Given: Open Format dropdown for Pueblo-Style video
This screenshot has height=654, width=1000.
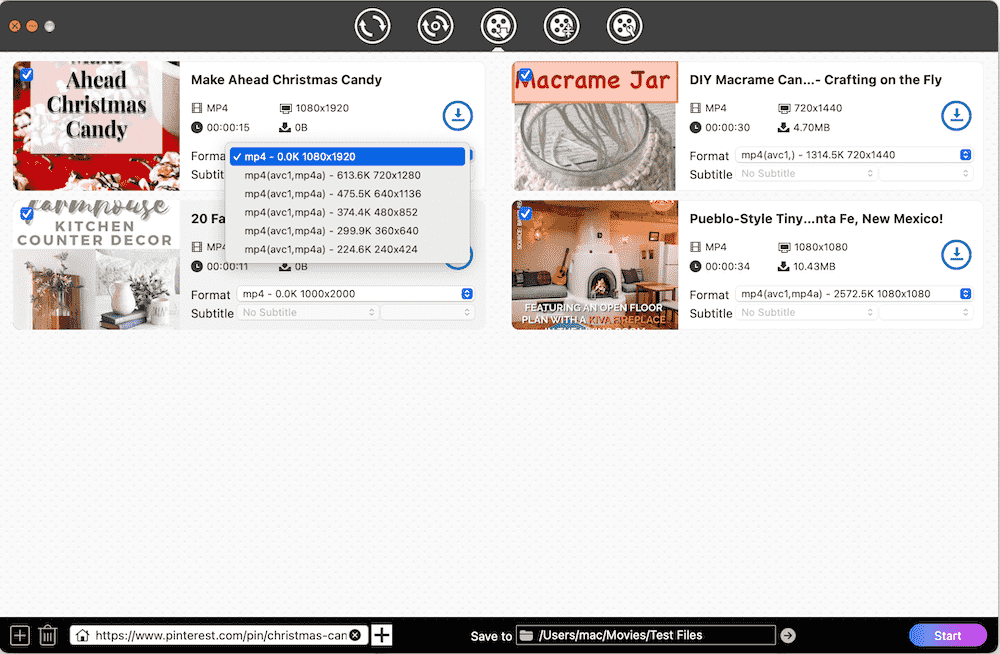Looking at the screenshot, I should (x=854, y=294).
